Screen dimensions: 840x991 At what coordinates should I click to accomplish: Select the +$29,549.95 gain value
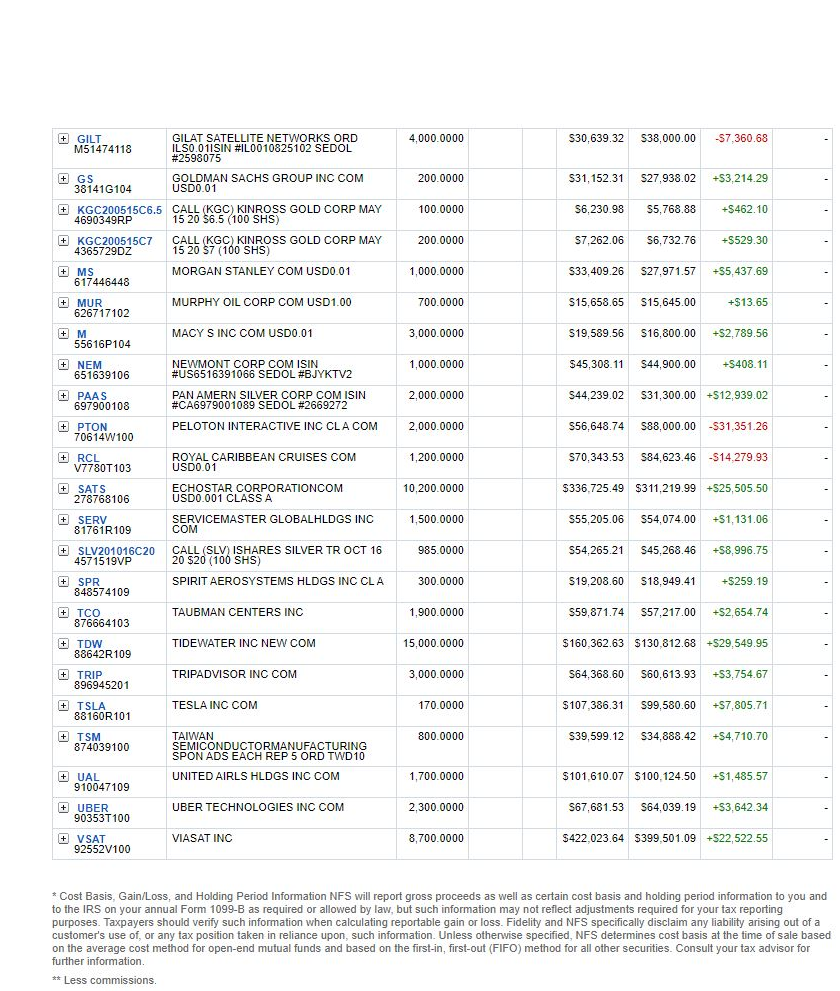pyautogui.click(x=737, y=643)
